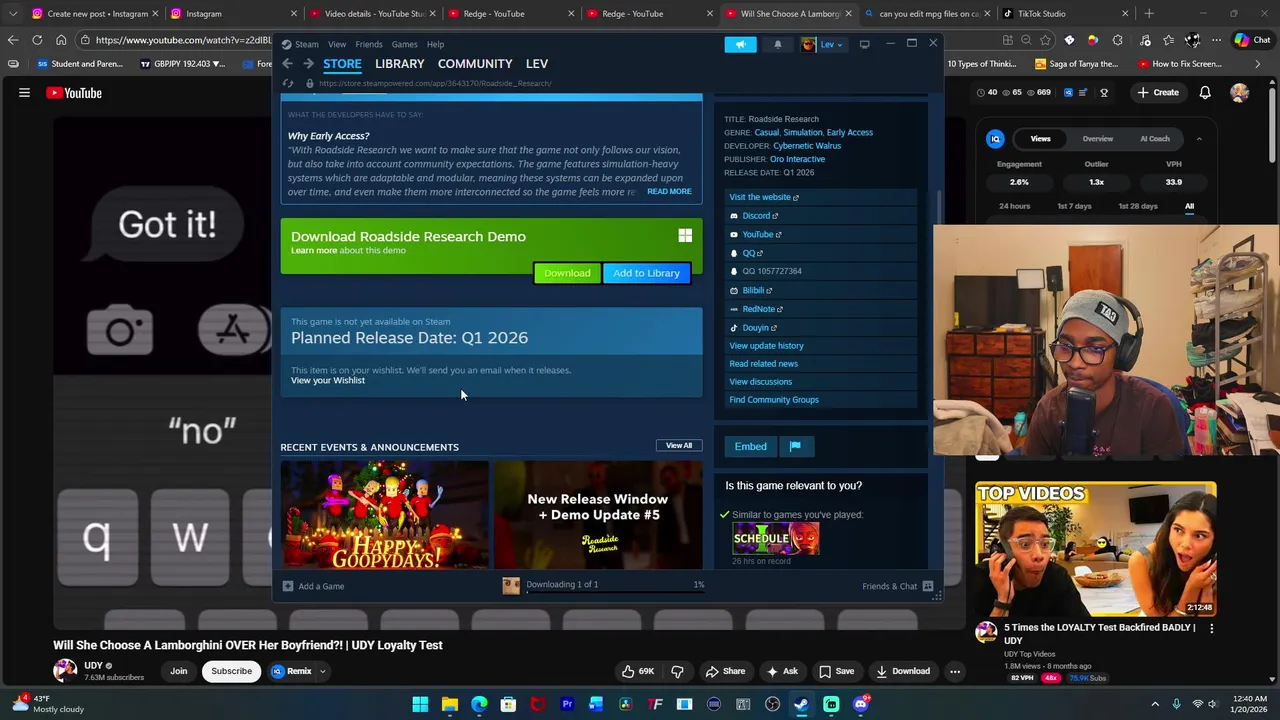Reload the Steam store page

pos(290,83)
